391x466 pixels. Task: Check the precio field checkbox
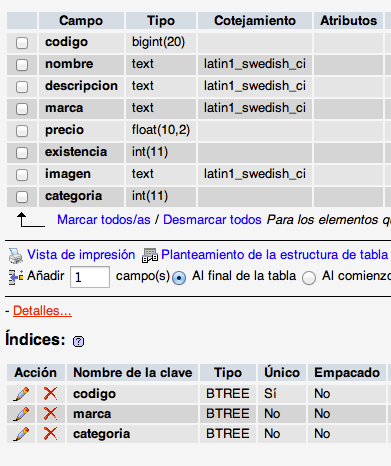pyautogui.click(x=22, y=131)
